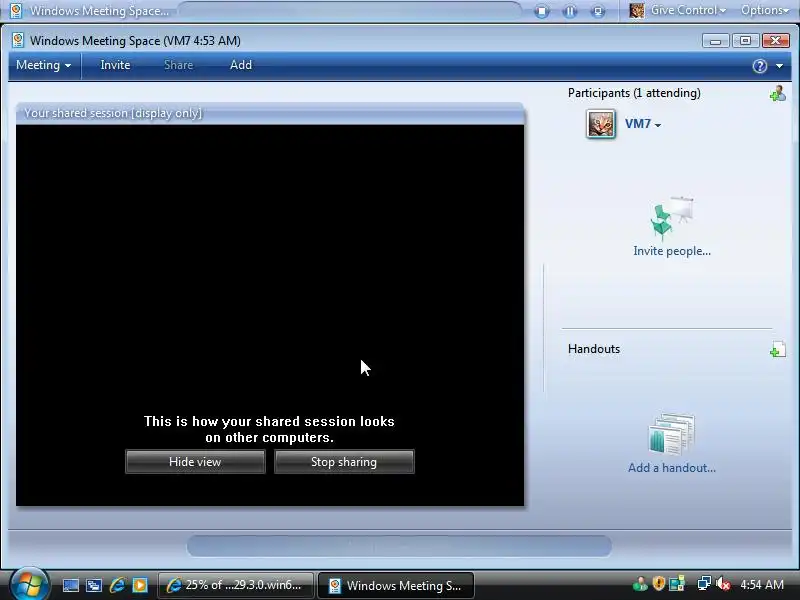The height and width of the screenshot is (600, 800).
Task: Pause sharing using top sharing bar icon
Action: click(570, 11)
